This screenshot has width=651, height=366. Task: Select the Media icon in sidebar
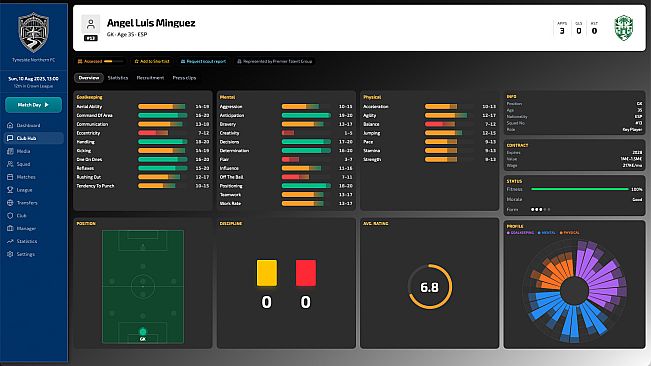pyautogui.click(x=10, y=151)
